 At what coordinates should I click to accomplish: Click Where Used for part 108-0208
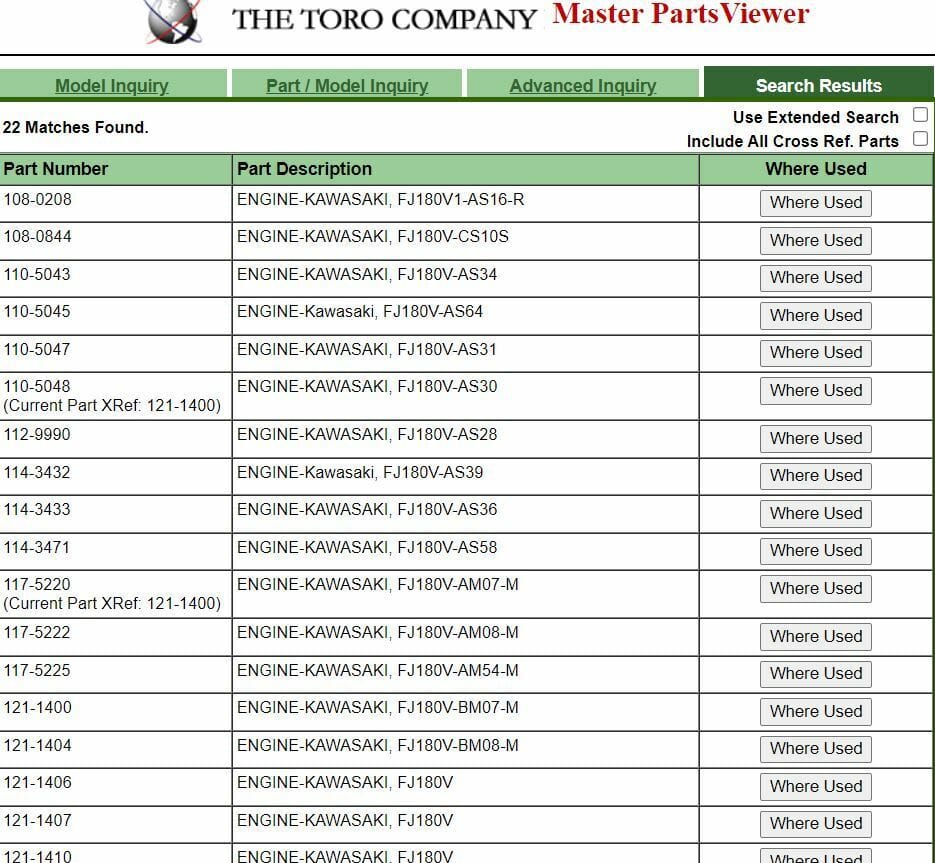[x=815, y=203]
